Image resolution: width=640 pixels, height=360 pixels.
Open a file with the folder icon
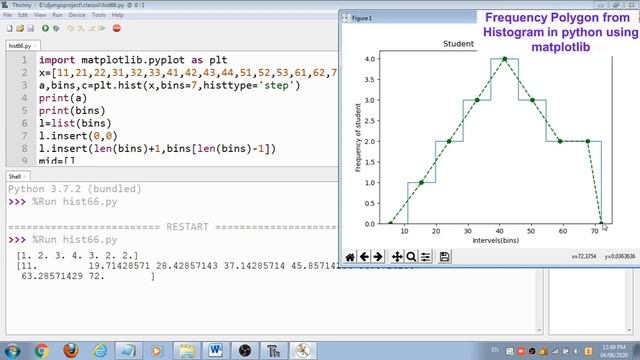[x=20, y=29]
